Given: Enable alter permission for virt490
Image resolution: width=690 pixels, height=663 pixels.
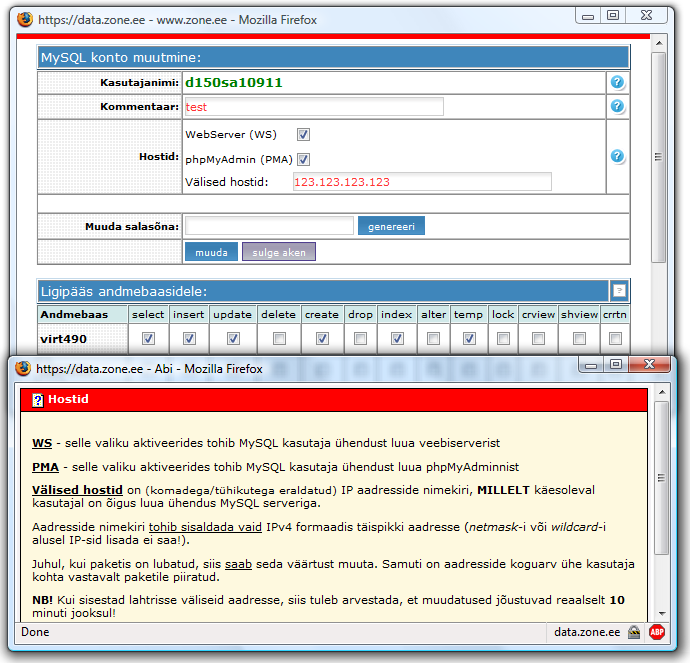Looking at the screenshot, I should (x=433, y=338).
